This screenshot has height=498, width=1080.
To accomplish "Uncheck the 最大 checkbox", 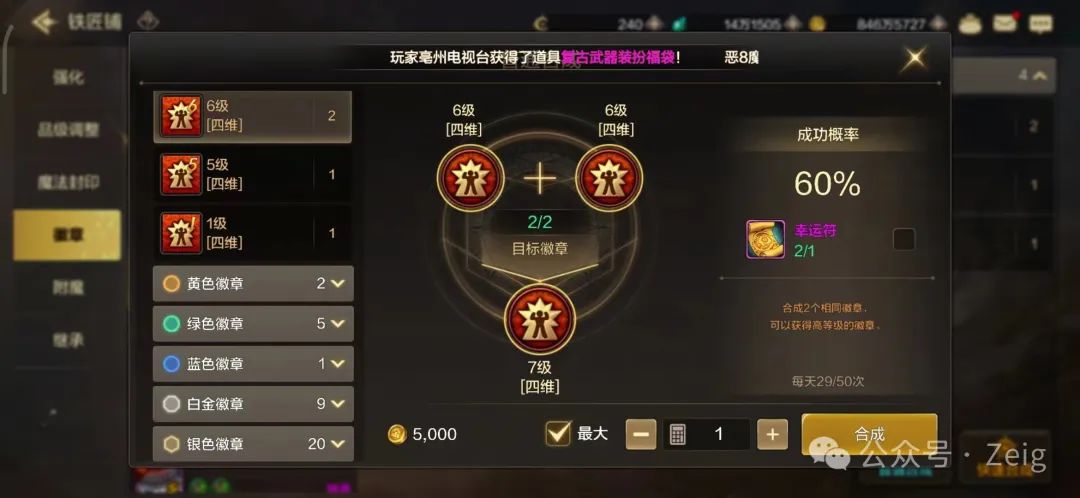I will pos(557,433).
